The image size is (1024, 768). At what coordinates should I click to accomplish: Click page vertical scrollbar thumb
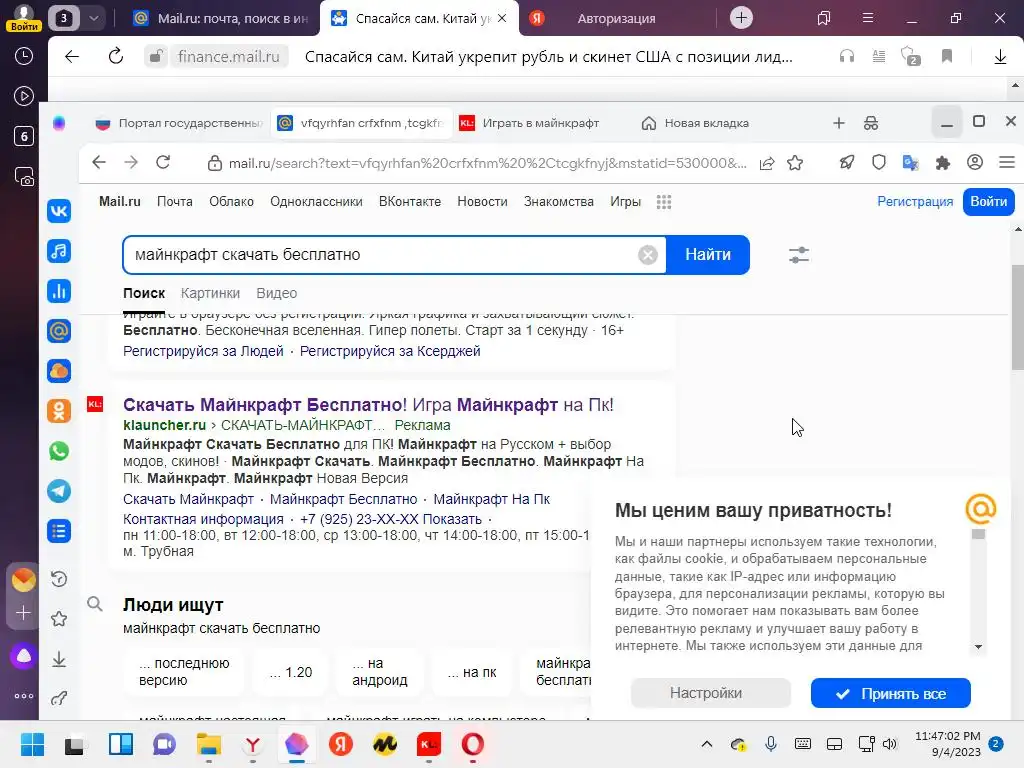click(x=1017, y=317)
